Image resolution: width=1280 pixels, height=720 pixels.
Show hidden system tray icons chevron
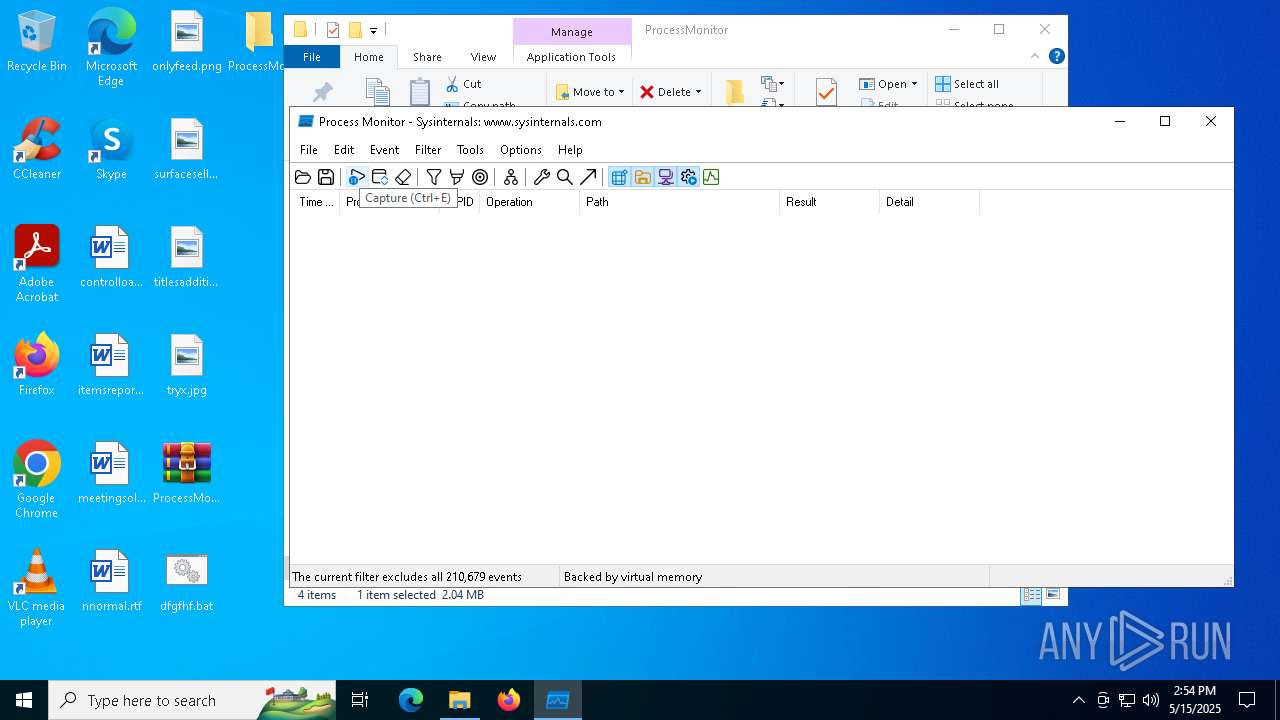(1078, 700)
